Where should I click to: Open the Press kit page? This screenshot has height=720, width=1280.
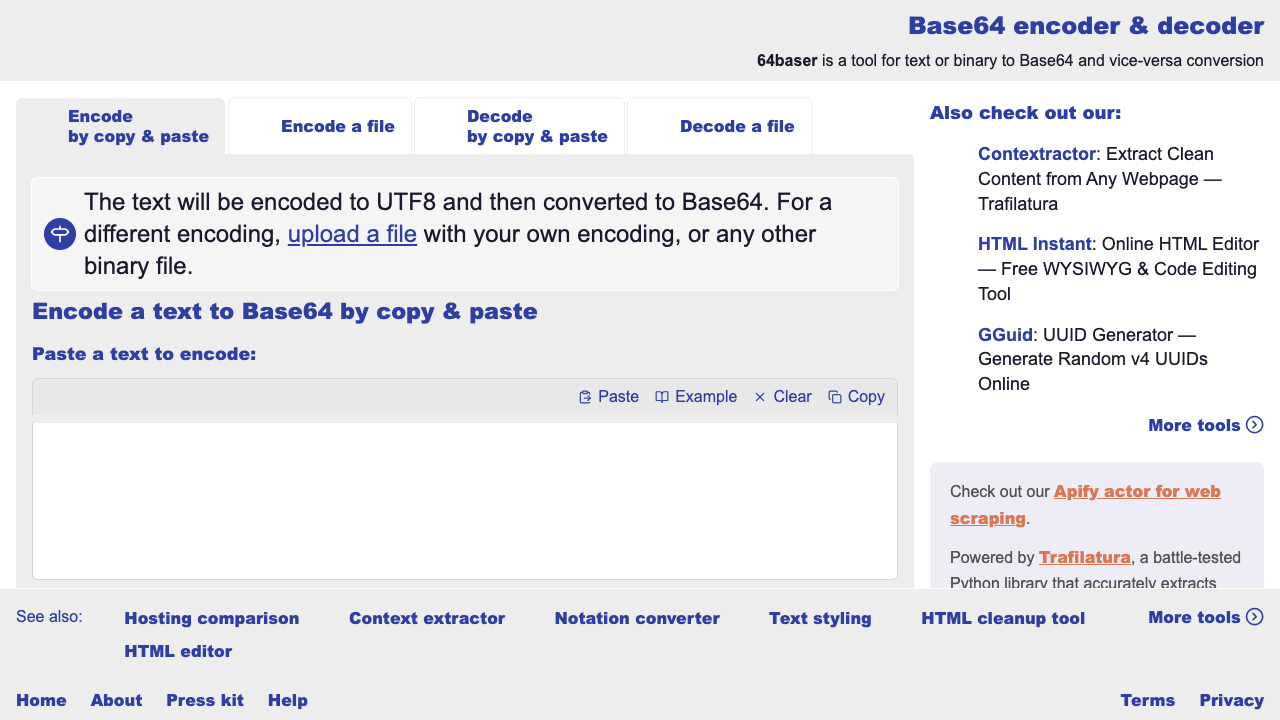point(205,700)
